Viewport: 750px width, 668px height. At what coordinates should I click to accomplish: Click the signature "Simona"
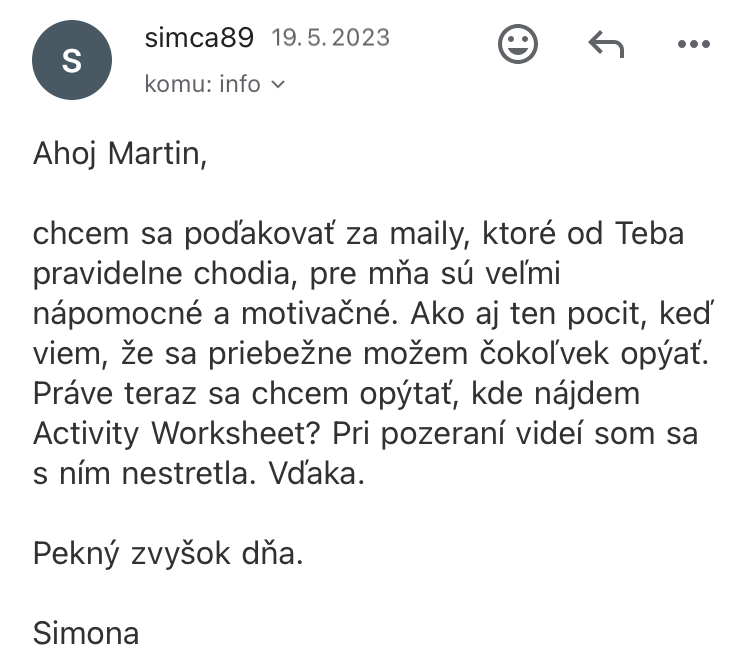[86, 633]
